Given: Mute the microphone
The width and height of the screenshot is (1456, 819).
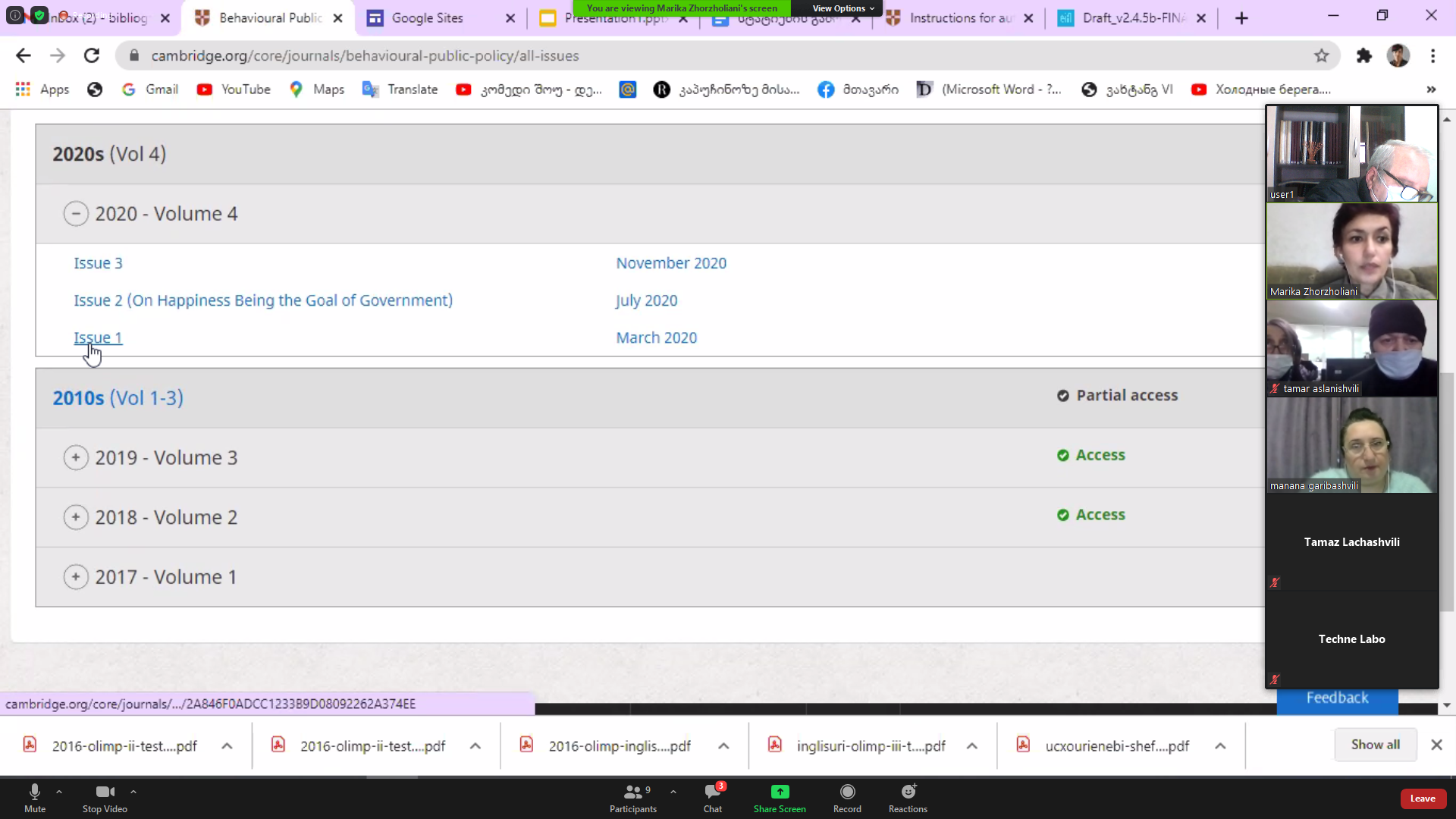Looking at the screenshot, I should coord(35,792).
